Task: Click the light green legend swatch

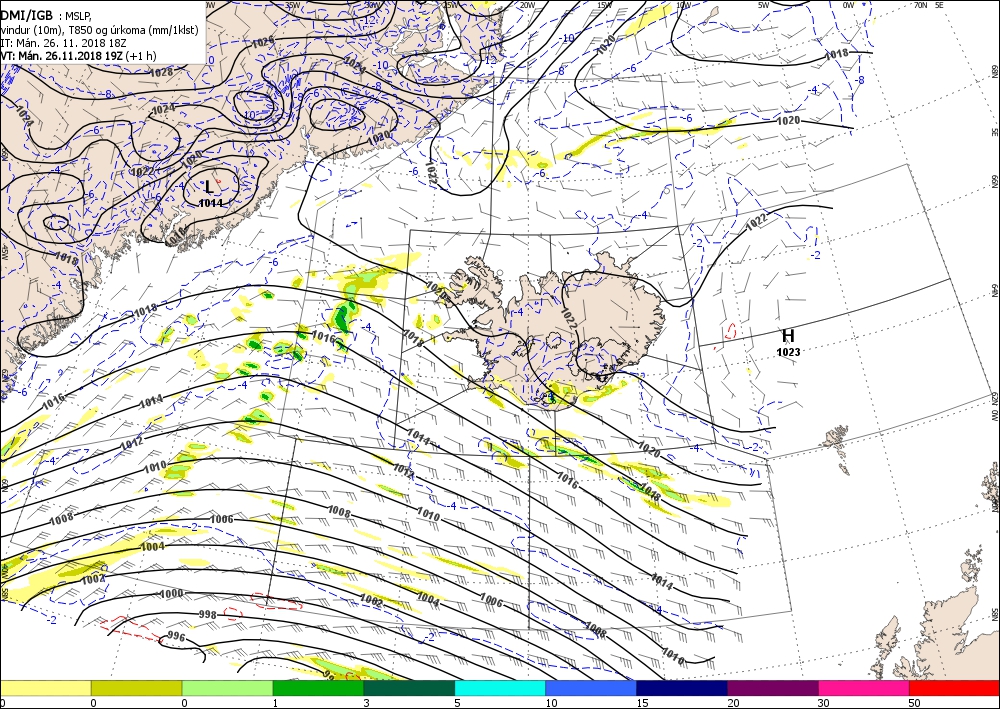Action: [x=227, y=688]
